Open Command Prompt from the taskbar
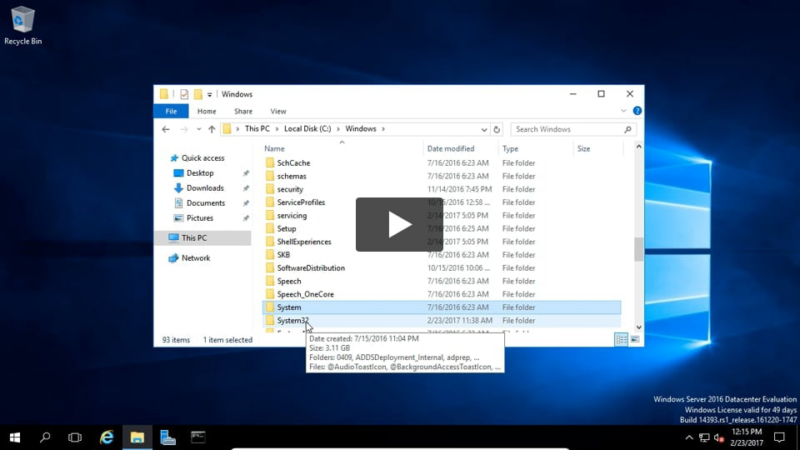This screenshot has width=800, height=450. point(198,437)
